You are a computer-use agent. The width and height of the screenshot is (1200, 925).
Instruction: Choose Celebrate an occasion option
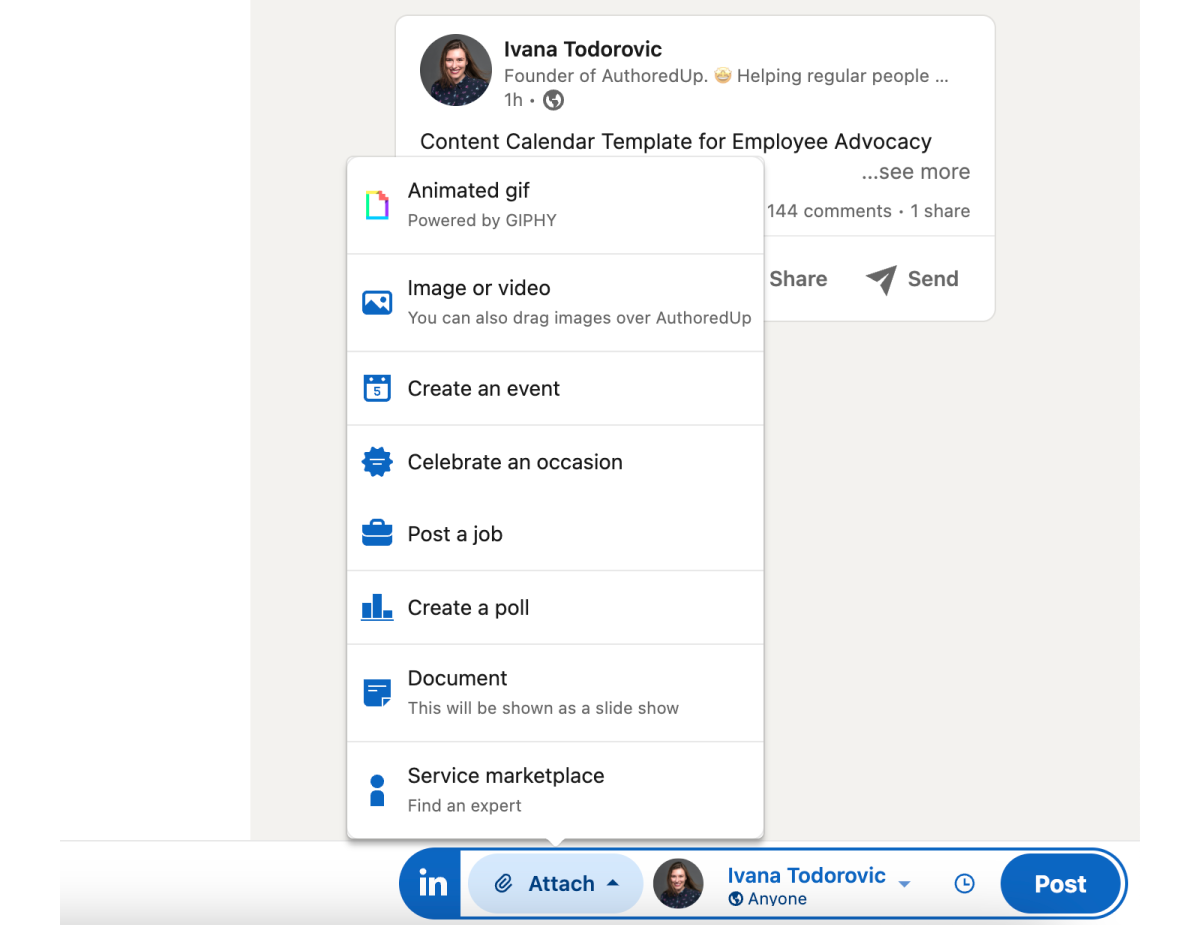[x=555, y=462]
